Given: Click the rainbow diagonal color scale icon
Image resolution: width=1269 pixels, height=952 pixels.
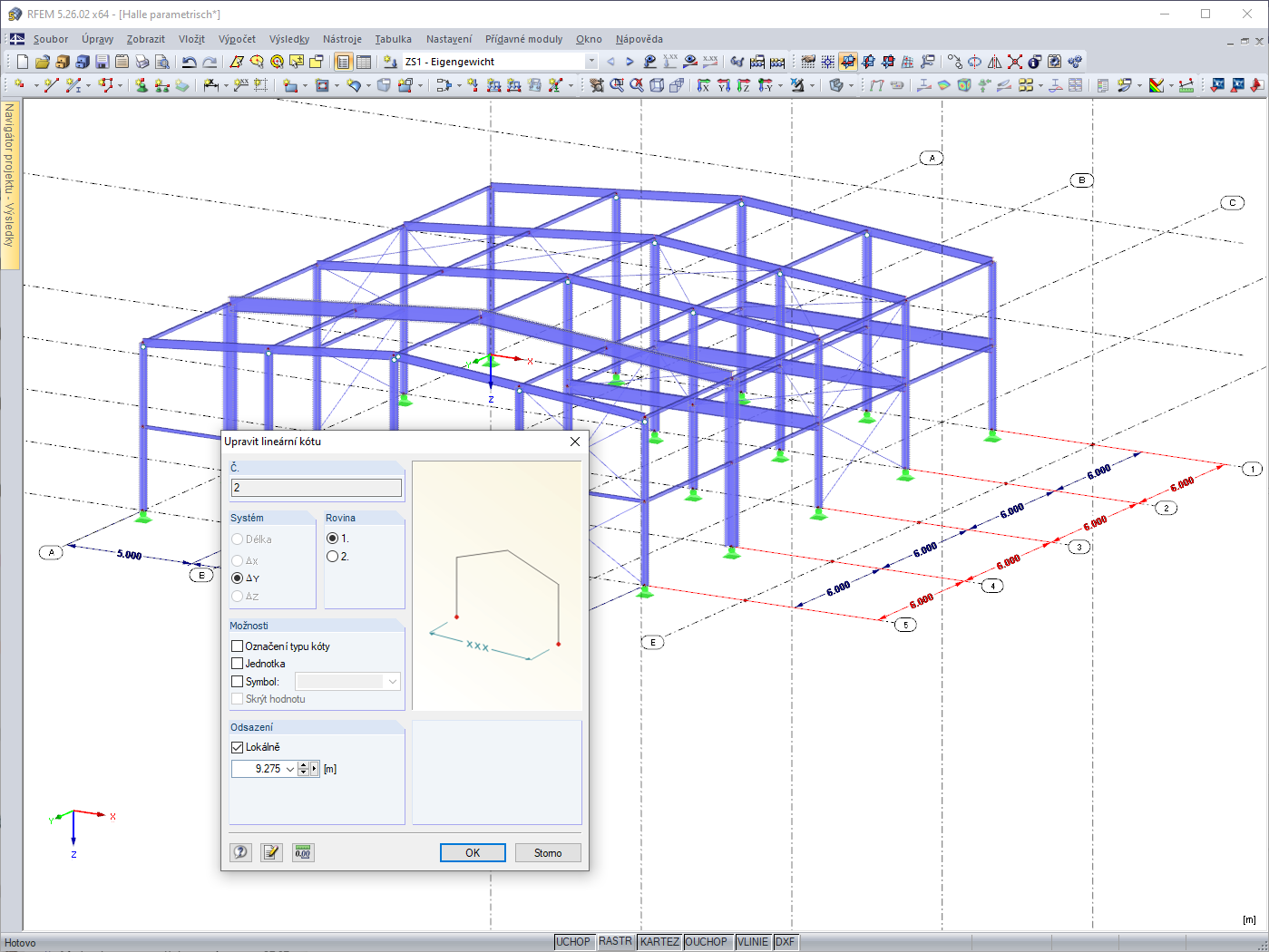Looking at the screenshot, I should 1156,85.
